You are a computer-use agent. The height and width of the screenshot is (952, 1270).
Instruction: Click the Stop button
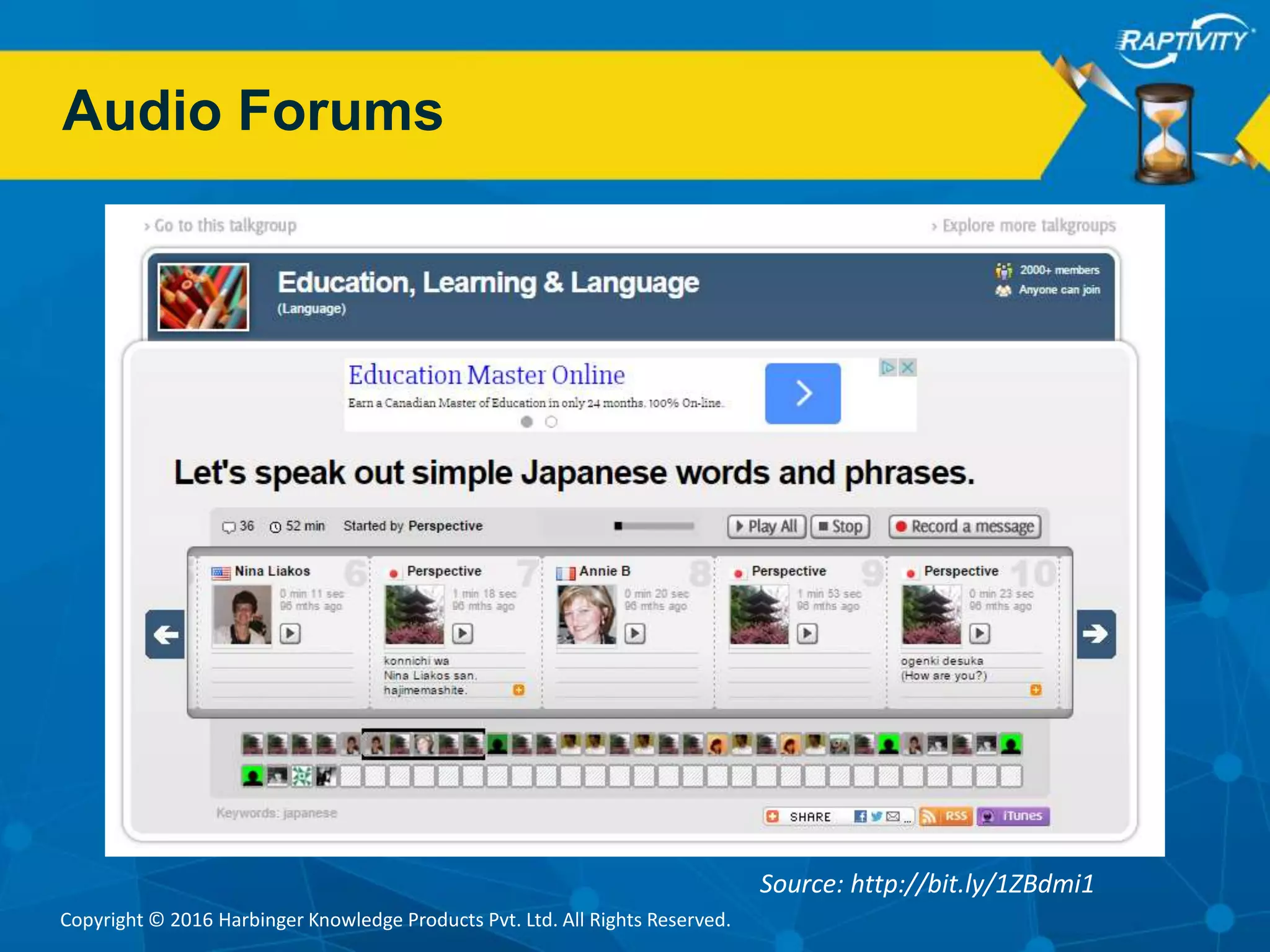(x=840, y=526)
